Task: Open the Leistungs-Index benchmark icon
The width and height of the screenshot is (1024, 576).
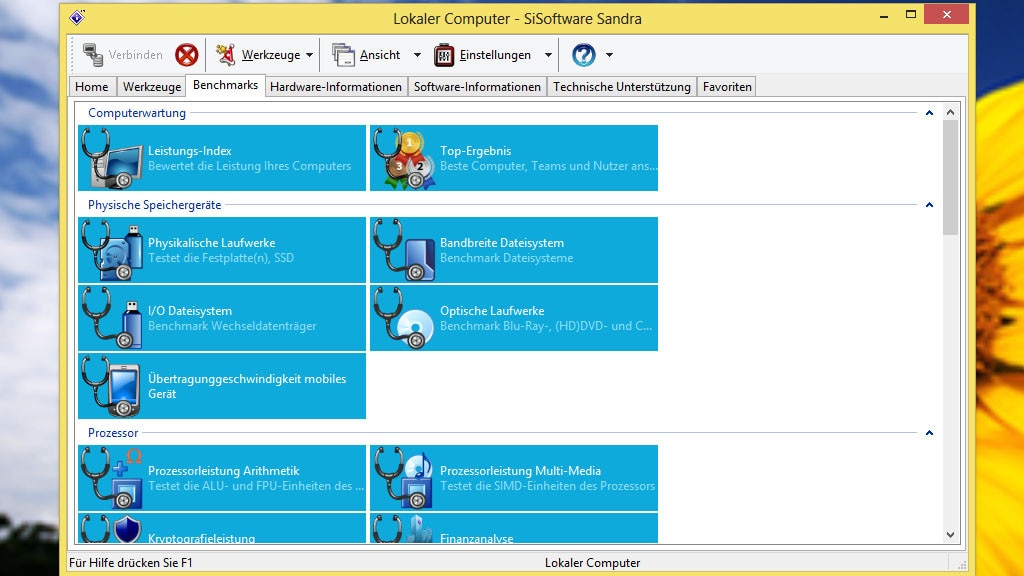Action: click(x=112, y=158)
